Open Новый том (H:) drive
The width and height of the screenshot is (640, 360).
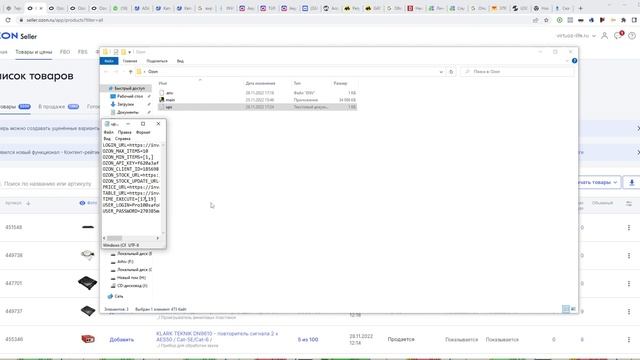[131, 278]
